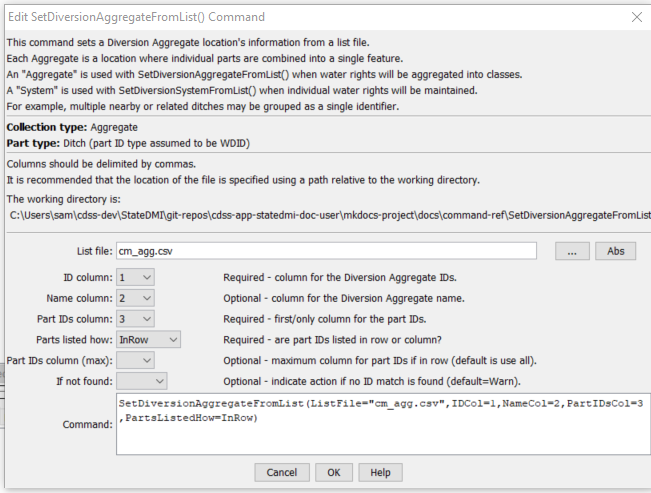Click the working directory path text

pyautogui.click(x=330, y=215)
